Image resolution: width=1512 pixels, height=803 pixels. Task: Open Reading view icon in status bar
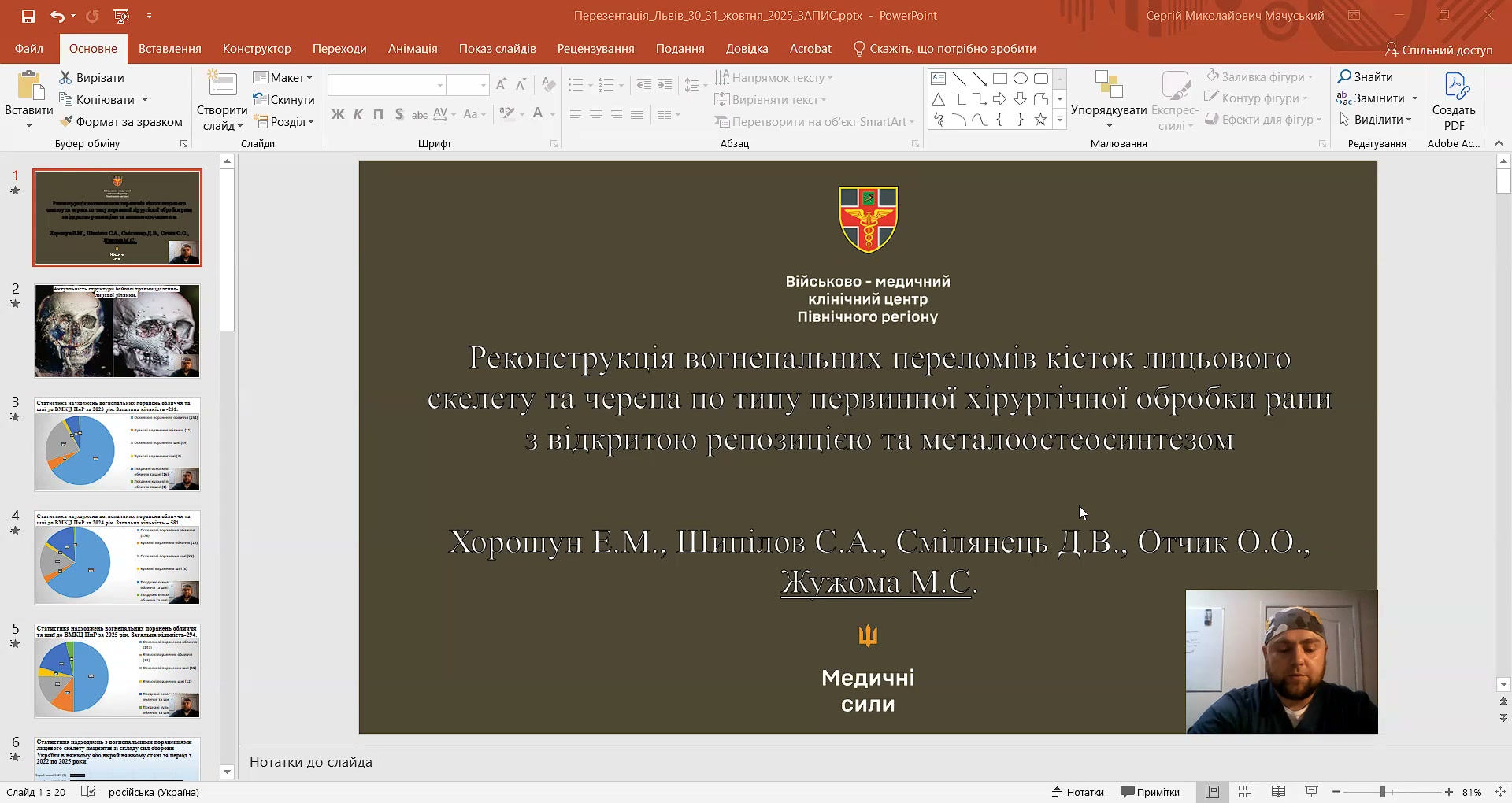click(1278, 792)
